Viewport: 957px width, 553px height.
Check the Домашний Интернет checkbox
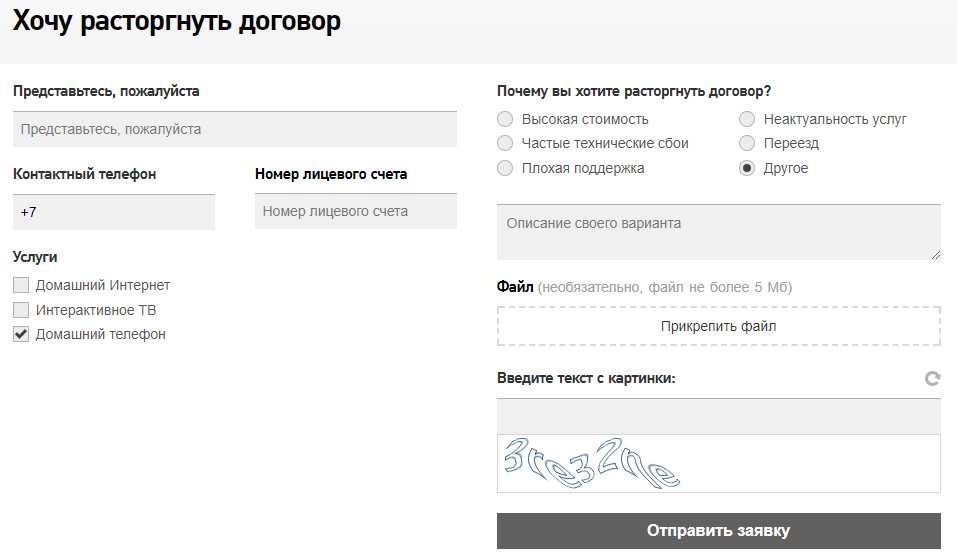tap(21, 286)
